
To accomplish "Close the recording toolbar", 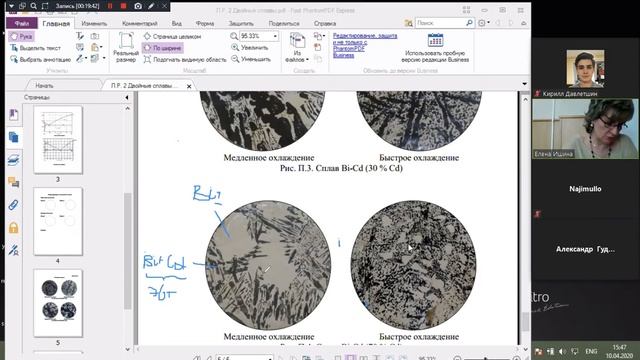I will (164, 6).
